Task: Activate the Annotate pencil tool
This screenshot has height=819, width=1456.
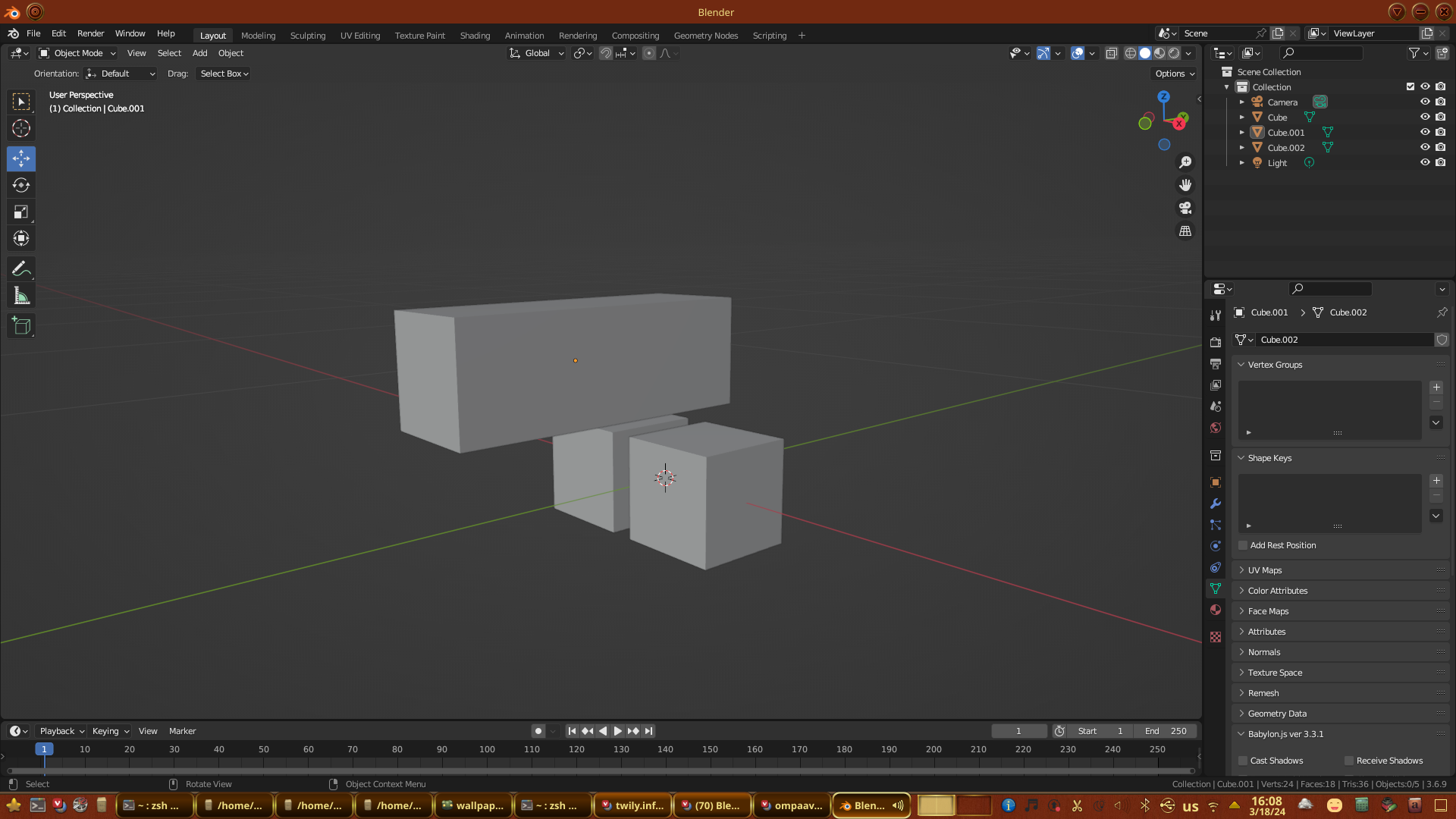Action: click(x=21, y=269)
